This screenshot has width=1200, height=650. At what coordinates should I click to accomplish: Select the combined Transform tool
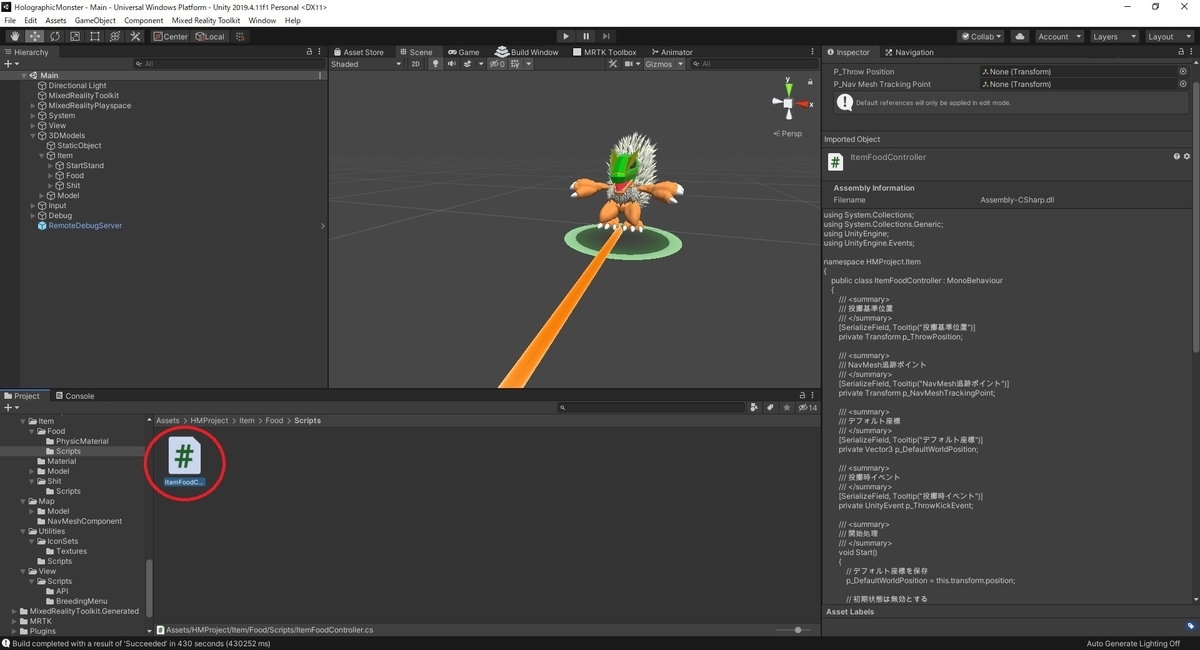click(115, 36)
